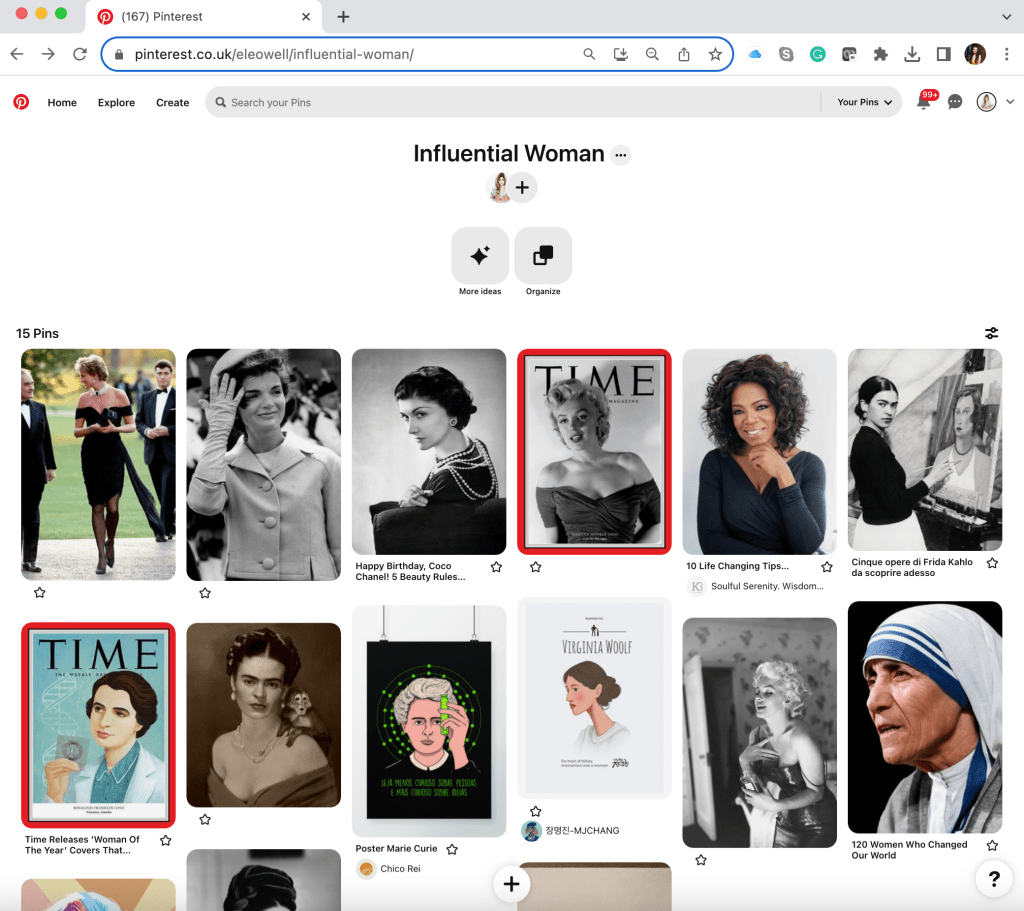The width and height of the screenshot is (1024, 911).
Task: Toggle favorite star on Oprah tips pin
Action: [x=826, y=567]
